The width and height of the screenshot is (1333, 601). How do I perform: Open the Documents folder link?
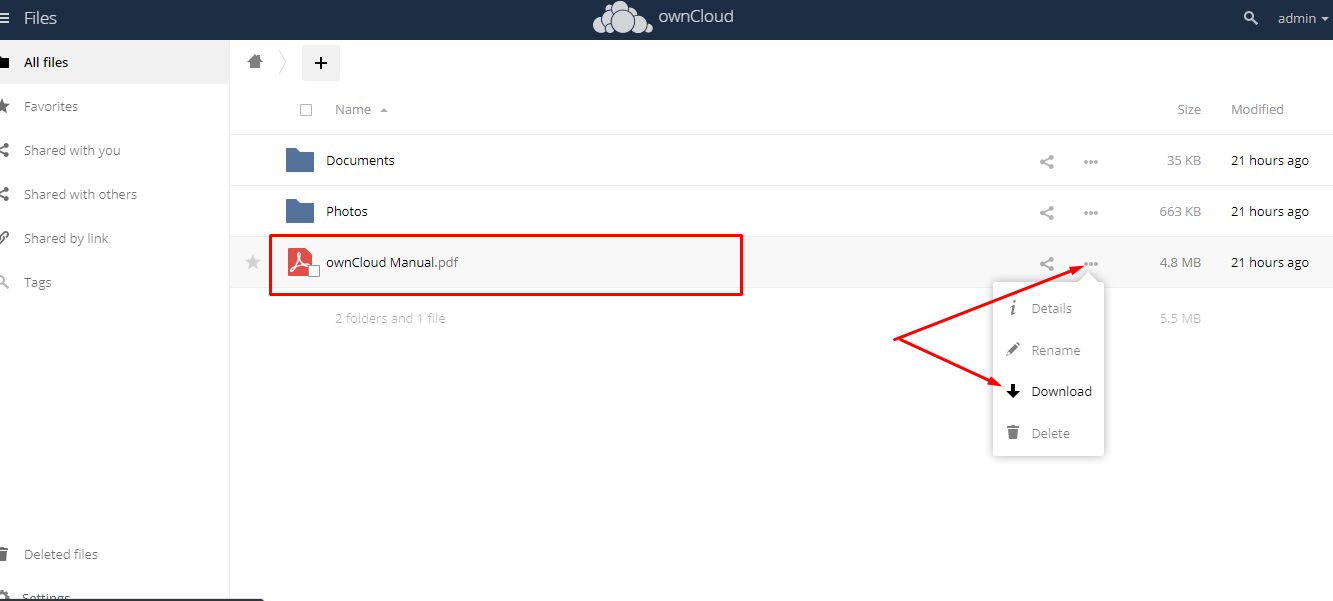(x=360, y=160)
